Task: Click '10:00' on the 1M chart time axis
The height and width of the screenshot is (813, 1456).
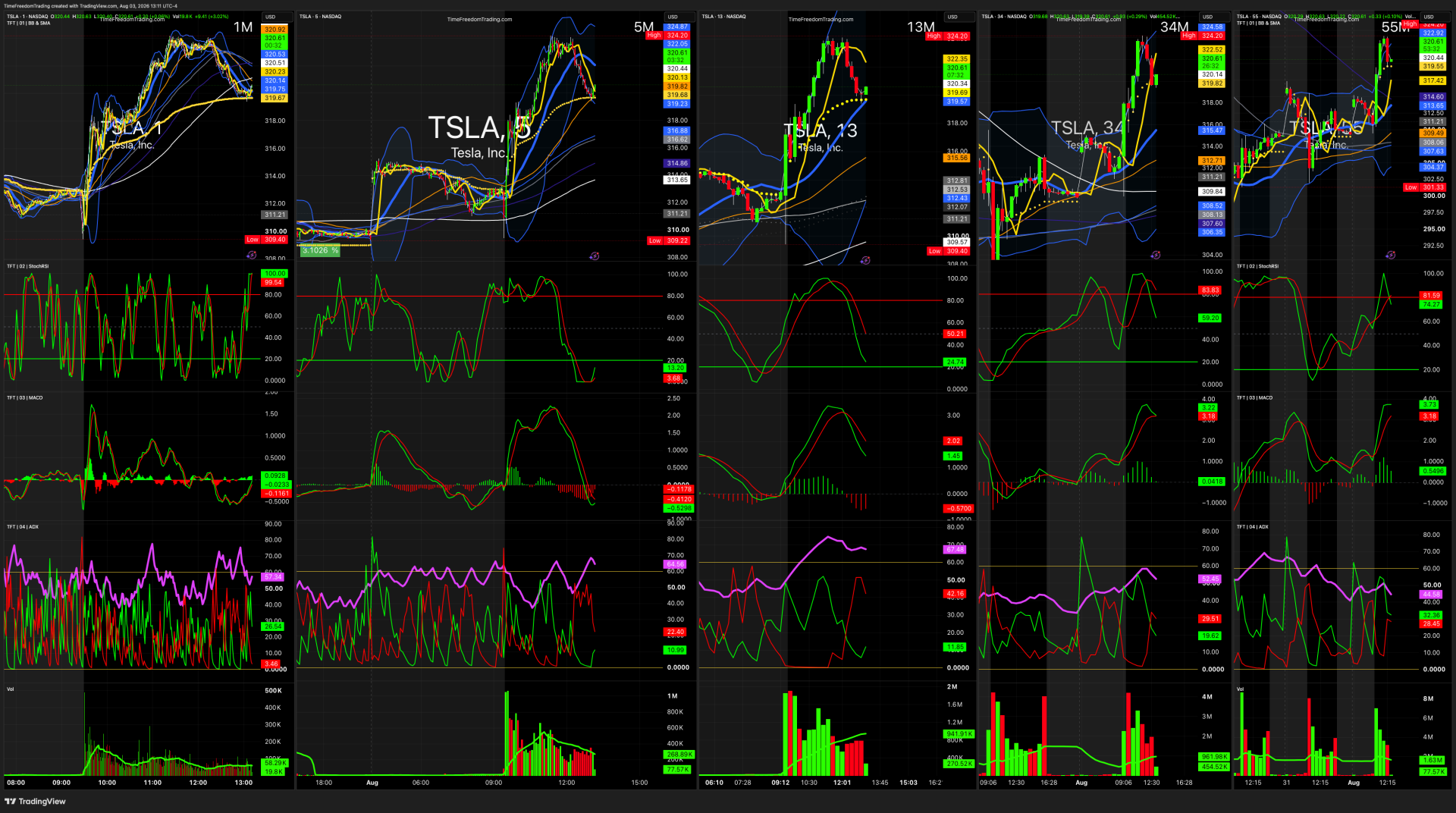Action: pos(107,783)
